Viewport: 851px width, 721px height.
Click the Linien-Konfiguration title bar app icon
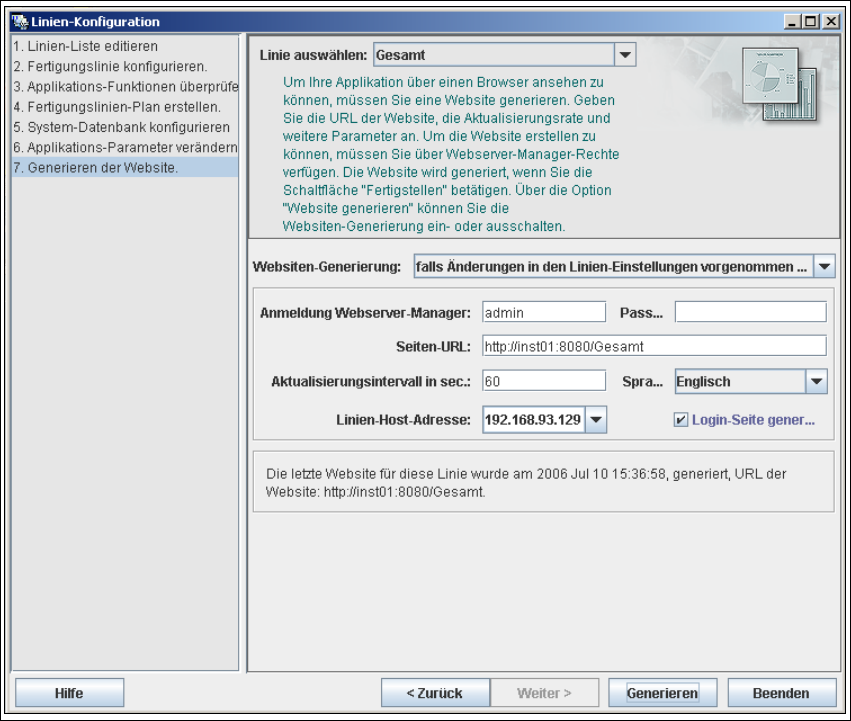20,22
